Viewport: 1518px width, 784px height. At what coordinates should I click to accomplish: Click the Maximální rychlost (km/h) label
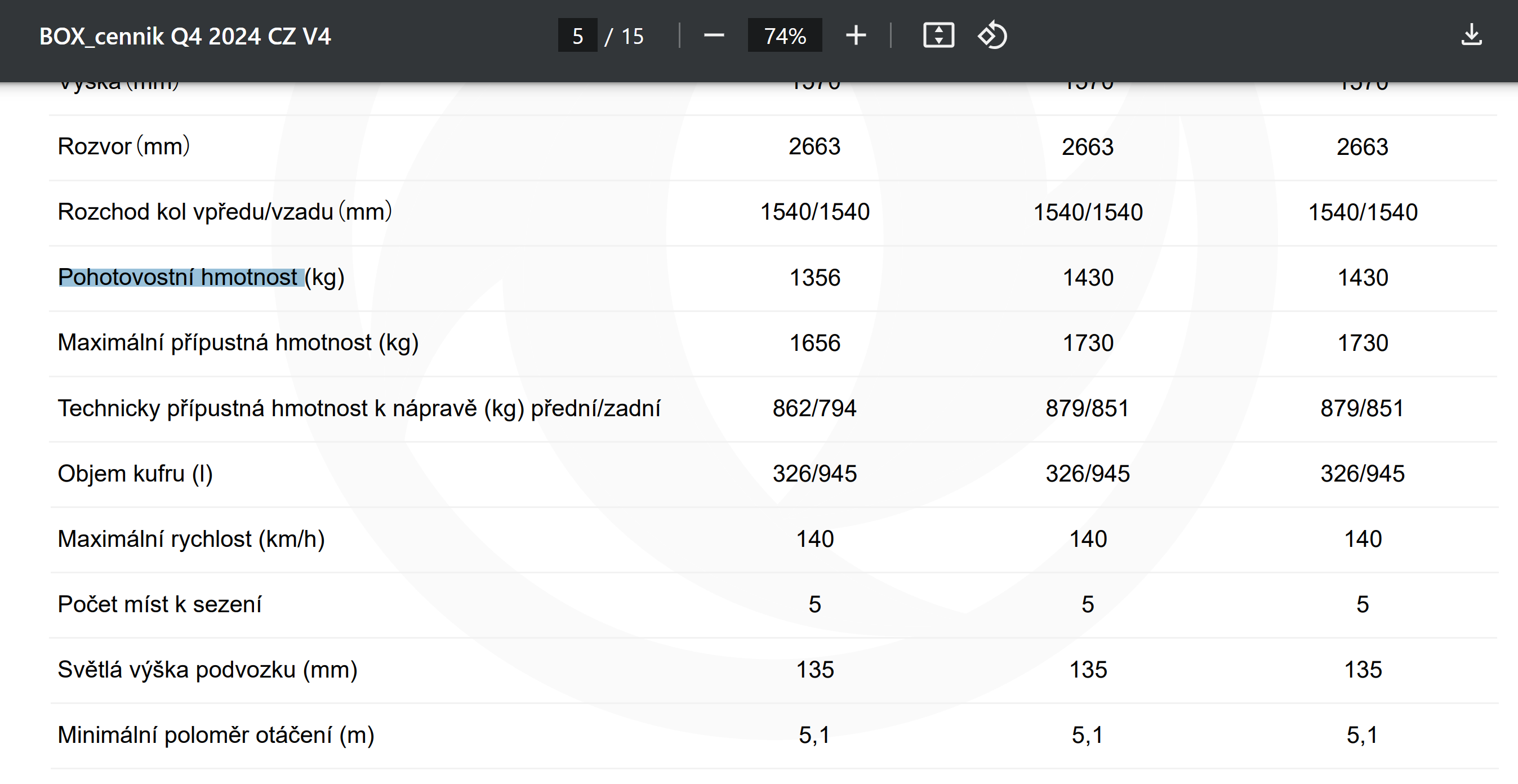point(191,539)
